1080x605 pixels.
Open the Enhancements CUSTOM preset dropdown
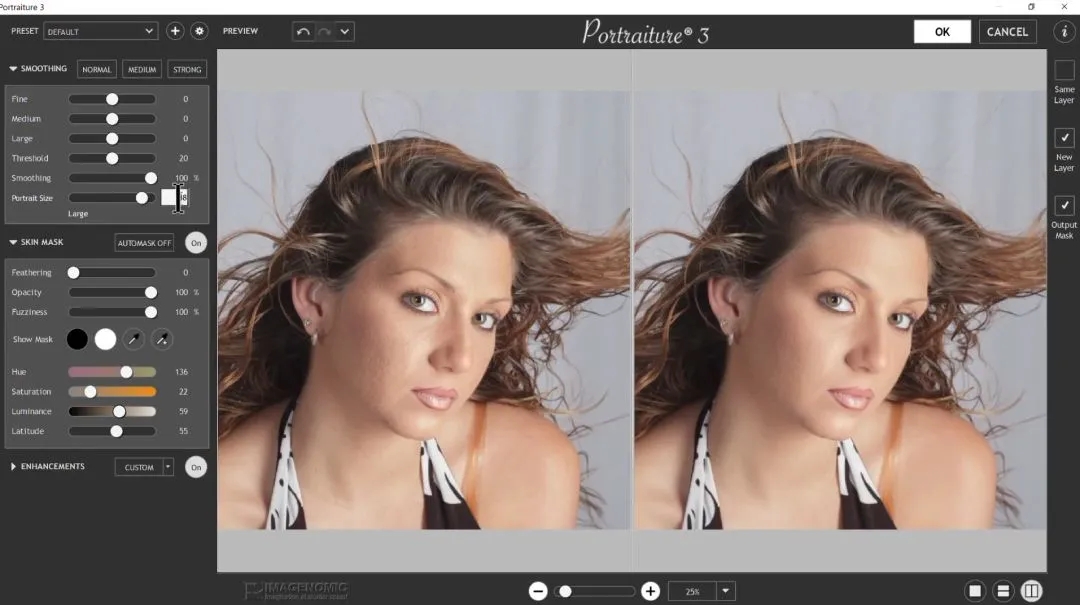pos(167,467)
